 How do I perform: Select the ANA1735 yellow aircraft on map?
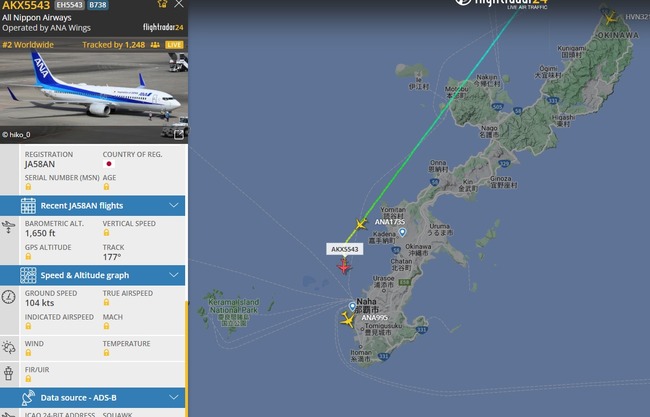[361, 224]
